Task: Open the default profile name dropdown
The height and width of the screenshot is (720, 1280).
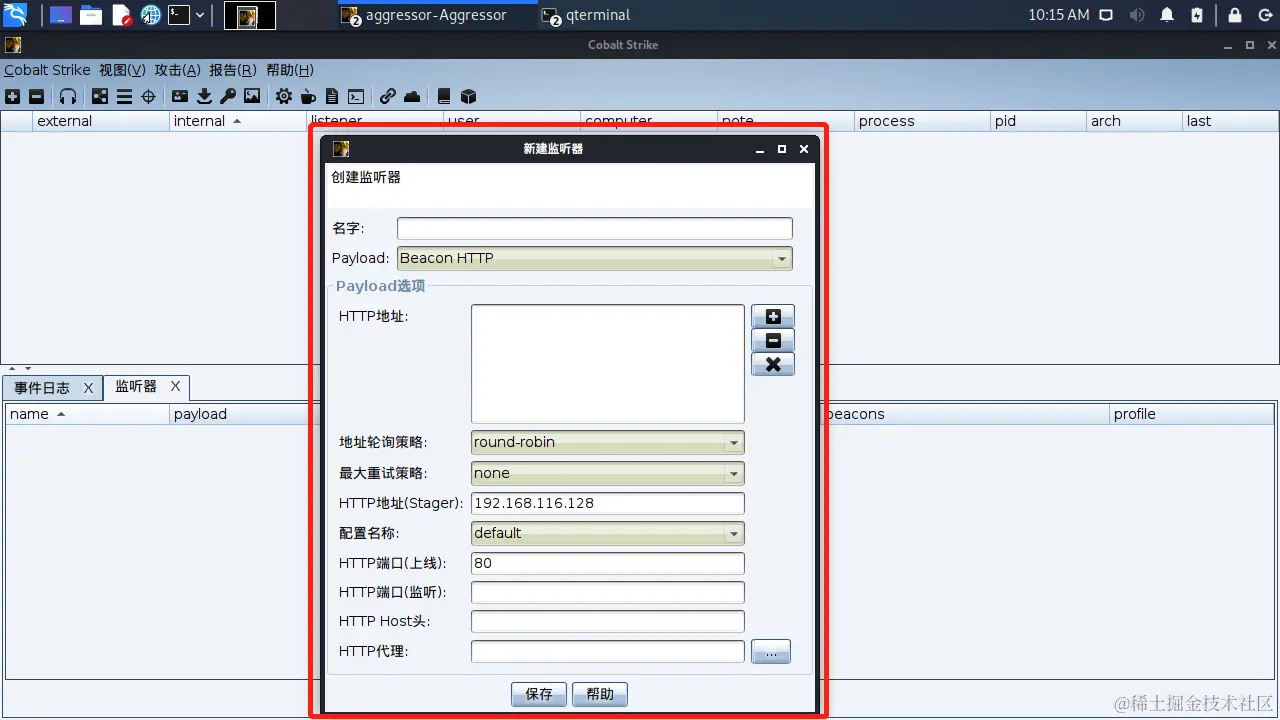Action: coord(608,533)
